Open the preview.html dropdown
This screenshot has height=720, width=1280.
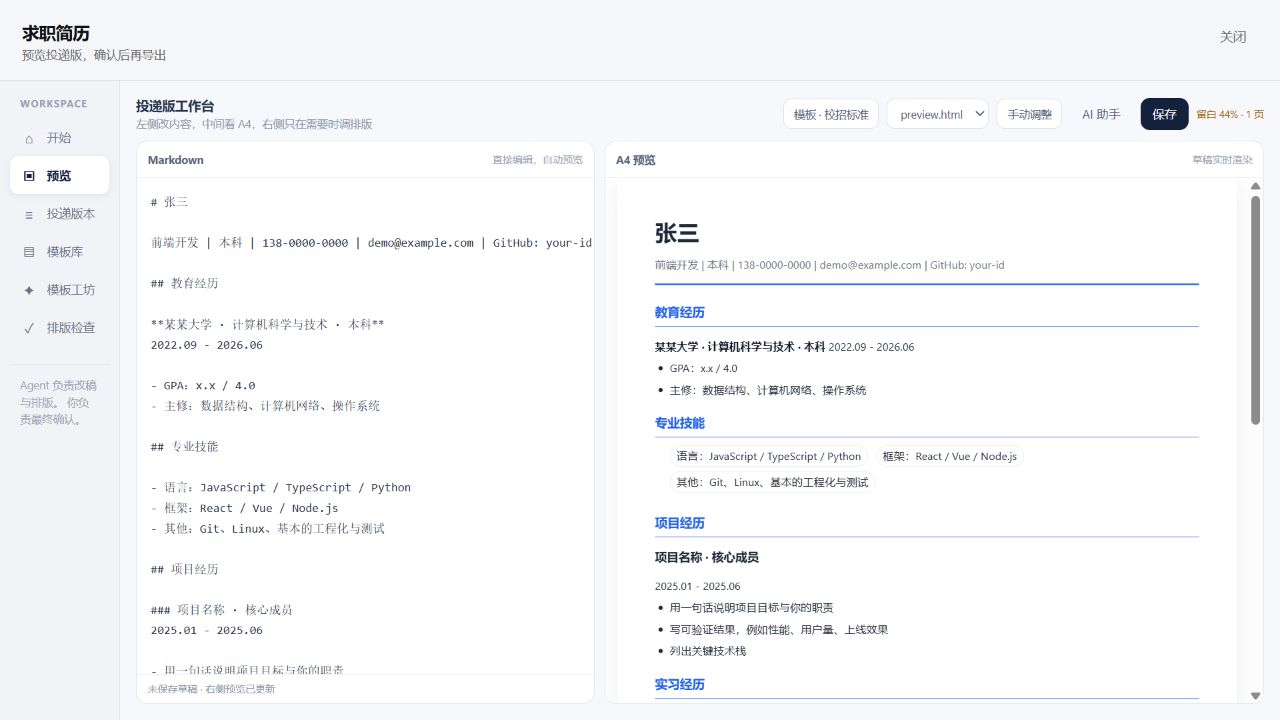tap(938, 114)
